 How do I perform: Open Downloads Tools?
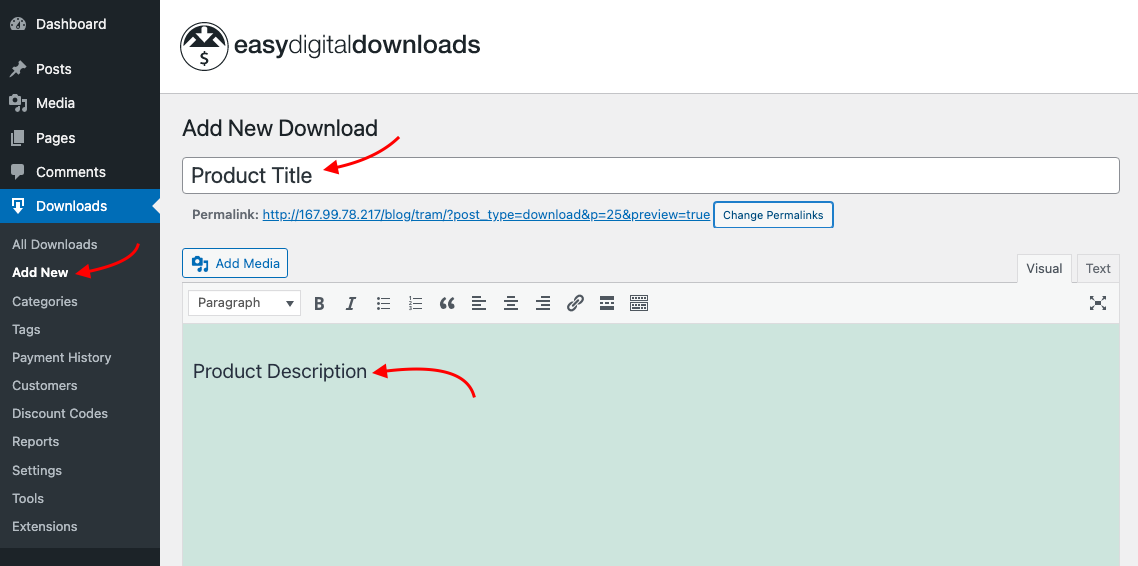[x=28, y=499]
